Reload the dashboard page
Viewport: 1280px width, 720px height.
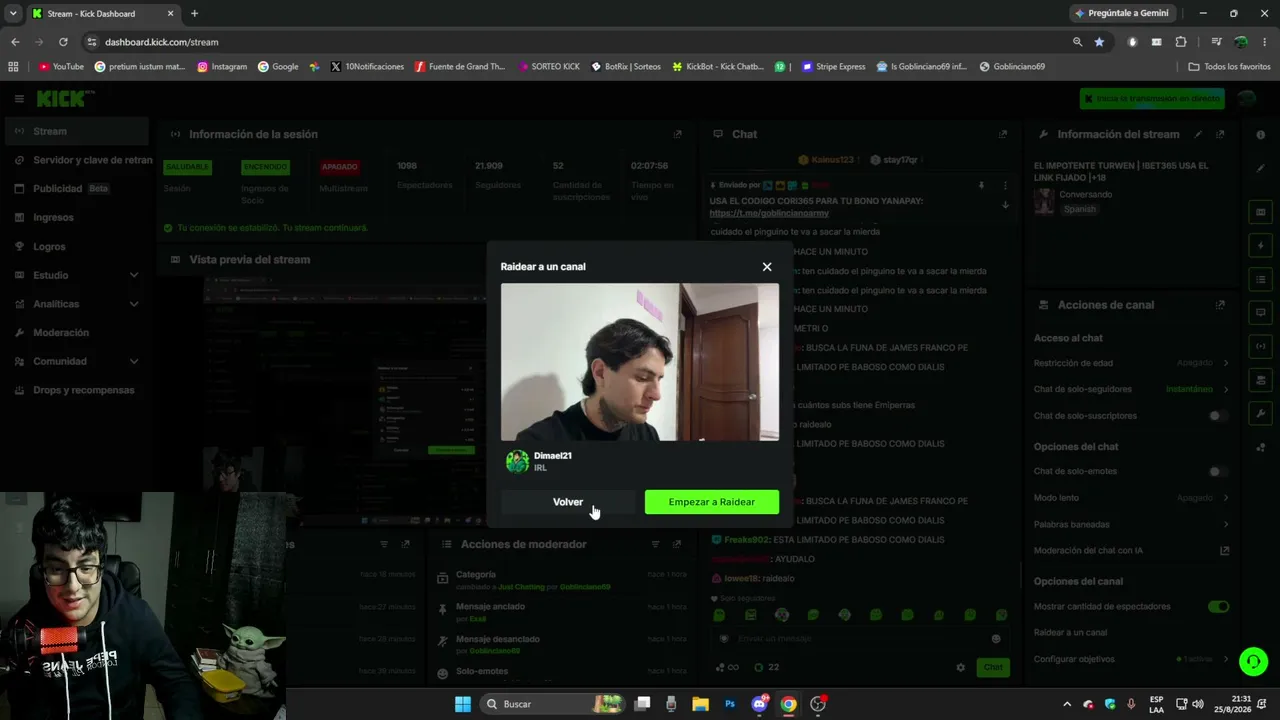(63, 42)
